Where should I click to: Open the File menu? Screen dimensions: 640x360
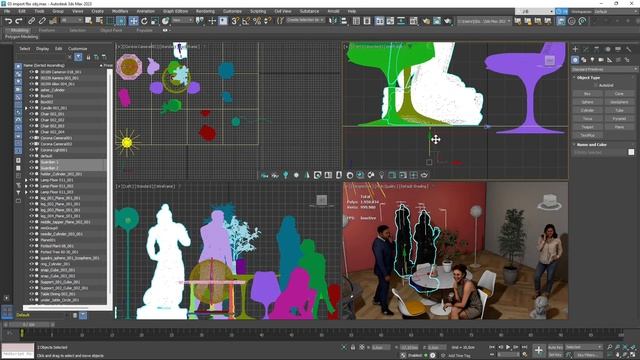click(7, 11)
